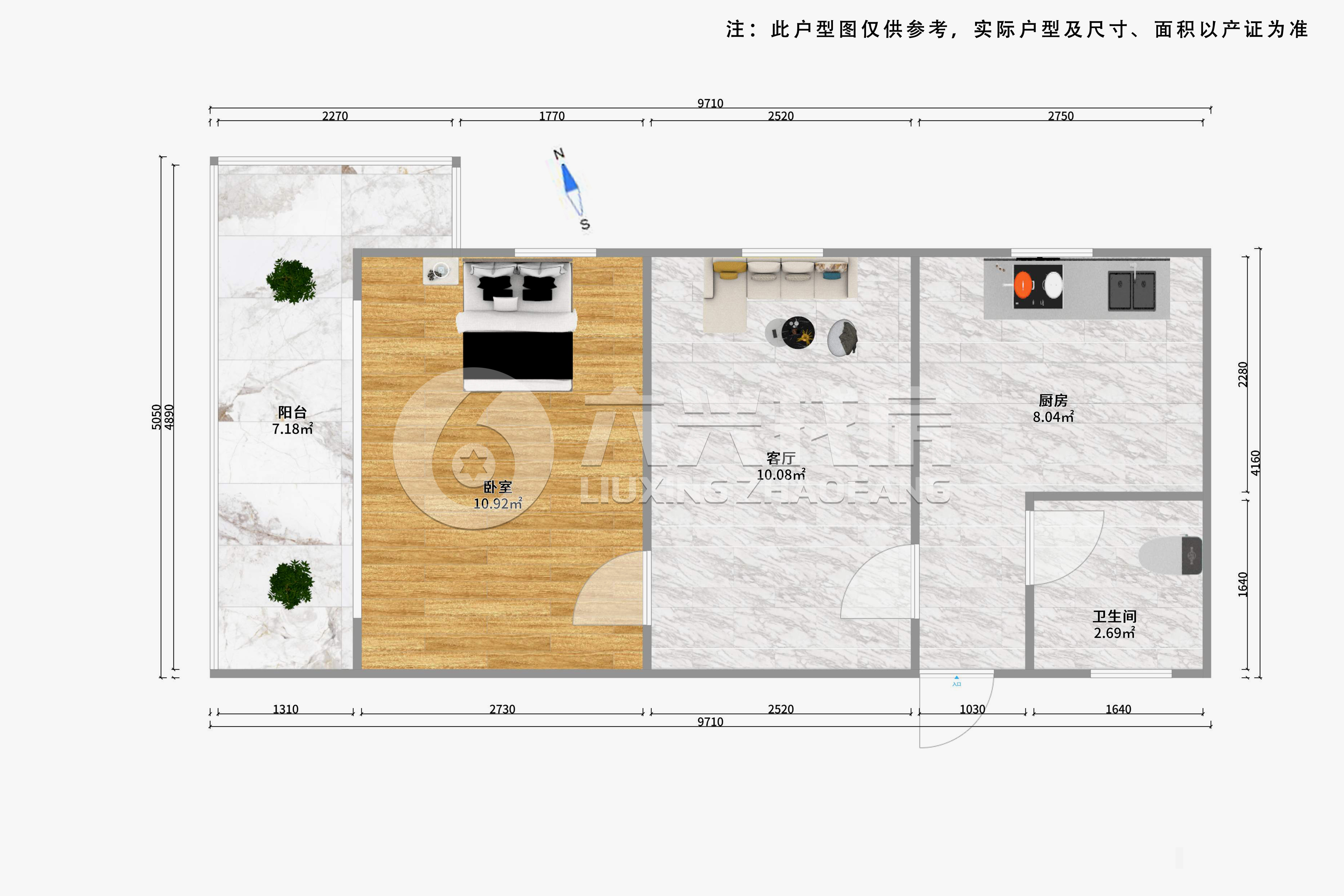Click the double bed in the bedroom
The image size is (1344, 896).
pyautogui.click(x=517, y=325)
